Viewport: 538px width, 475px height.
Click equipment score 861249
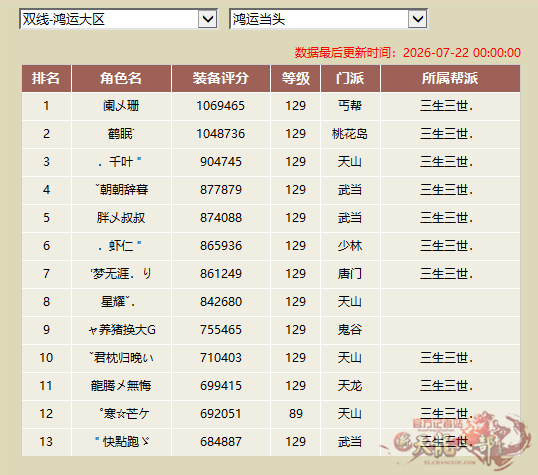[x=221, y=274]
